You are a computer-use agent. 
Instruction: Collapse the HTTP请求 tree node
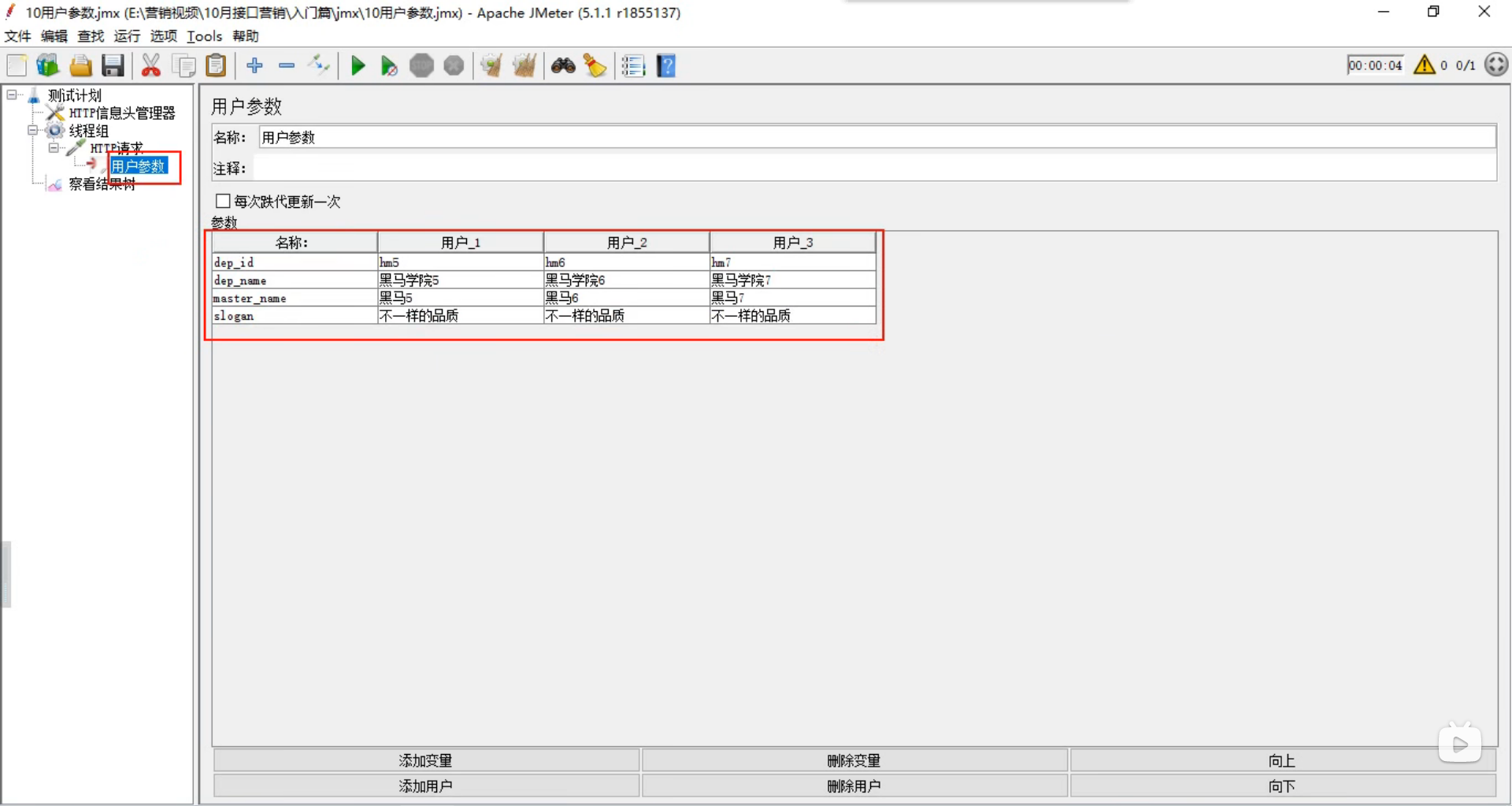click(x=54, y=147)
